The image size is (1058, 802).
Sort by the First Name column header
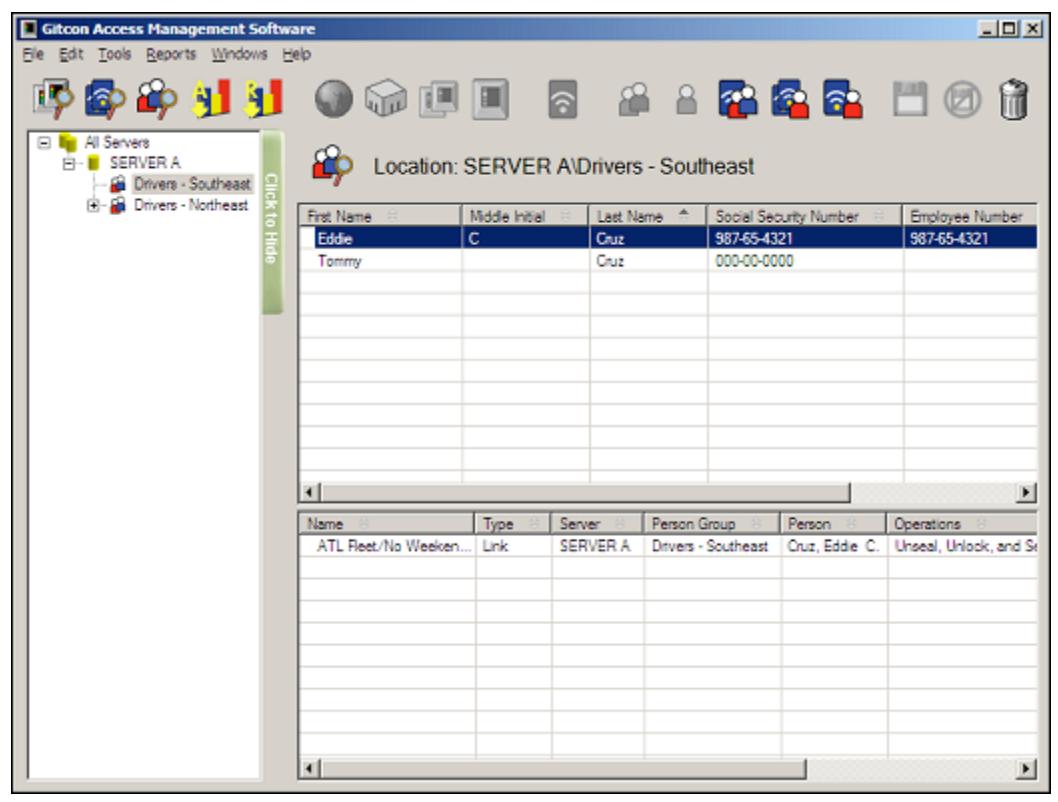coord(381,216)
